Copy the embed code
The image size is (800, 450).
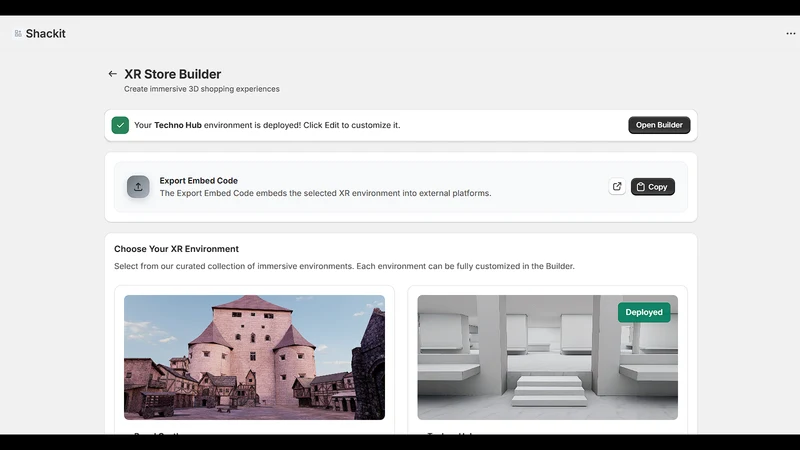click(x=653, y=187)
